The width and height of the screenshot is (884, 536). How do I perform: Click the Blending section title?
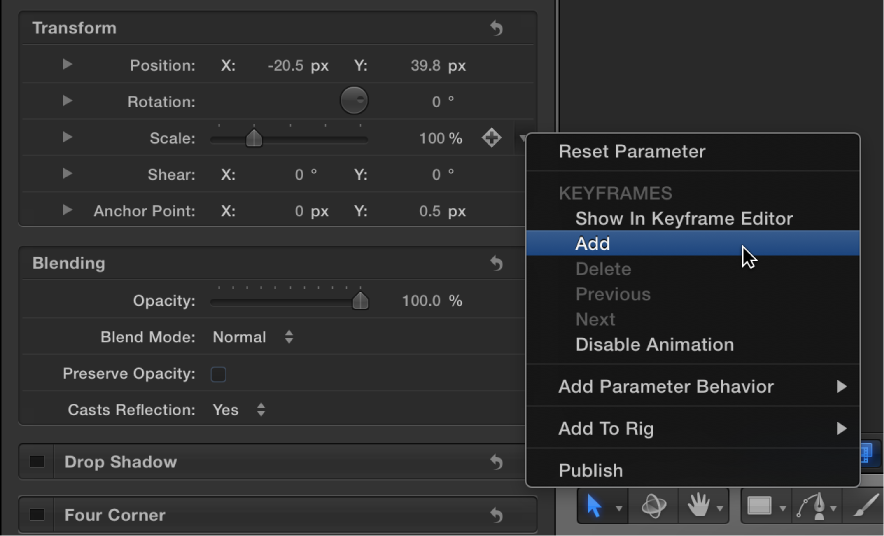(x=69, y=263)
